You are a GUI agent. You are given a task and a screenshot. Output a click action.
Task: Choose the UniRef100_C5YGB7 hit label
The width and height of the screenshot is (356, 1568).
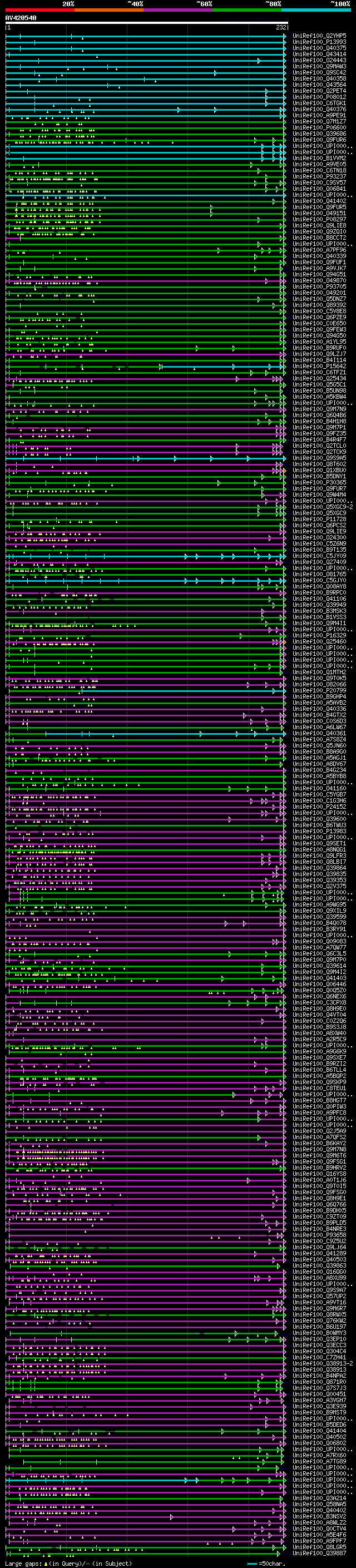(x=319, y=795)
